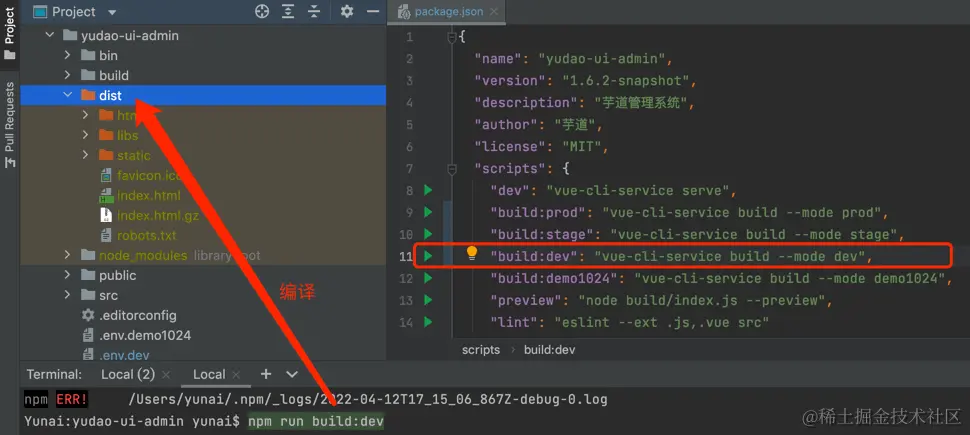Select the dist folder row
970x435 pixels.
coord(203,95)
